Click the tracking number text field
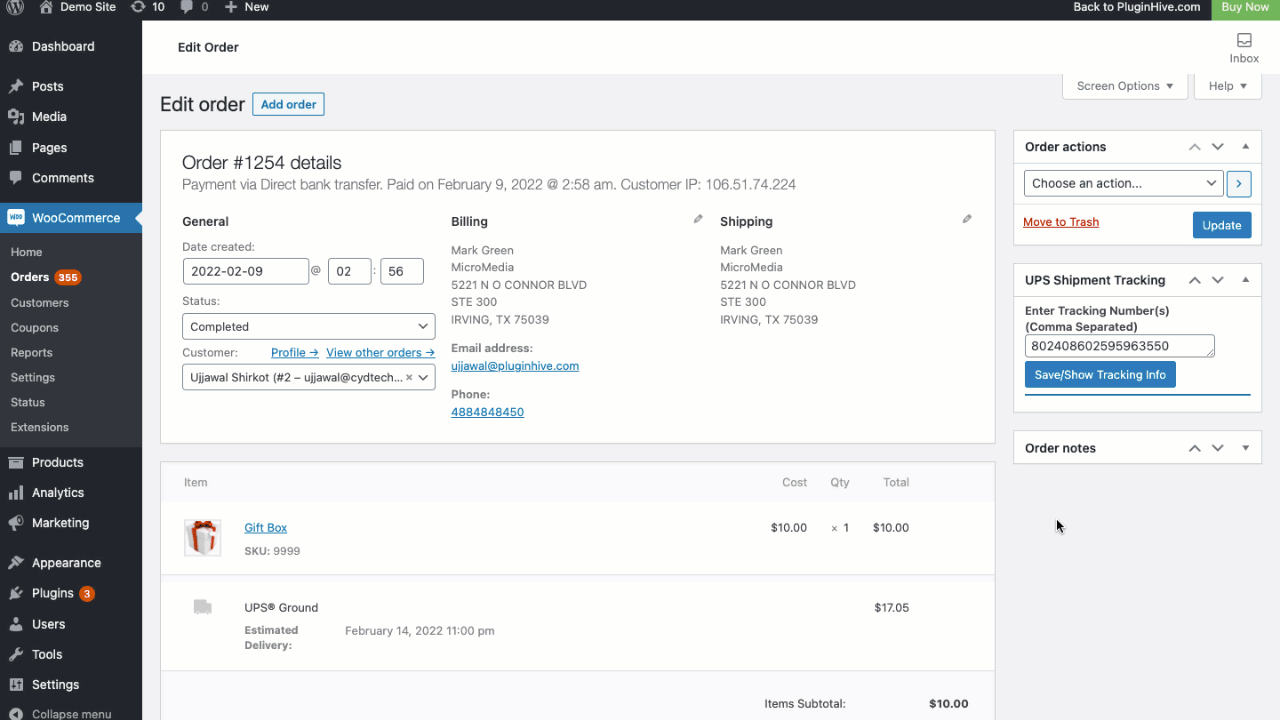This screenshot has width=1280, height=720. (1120, 346)
